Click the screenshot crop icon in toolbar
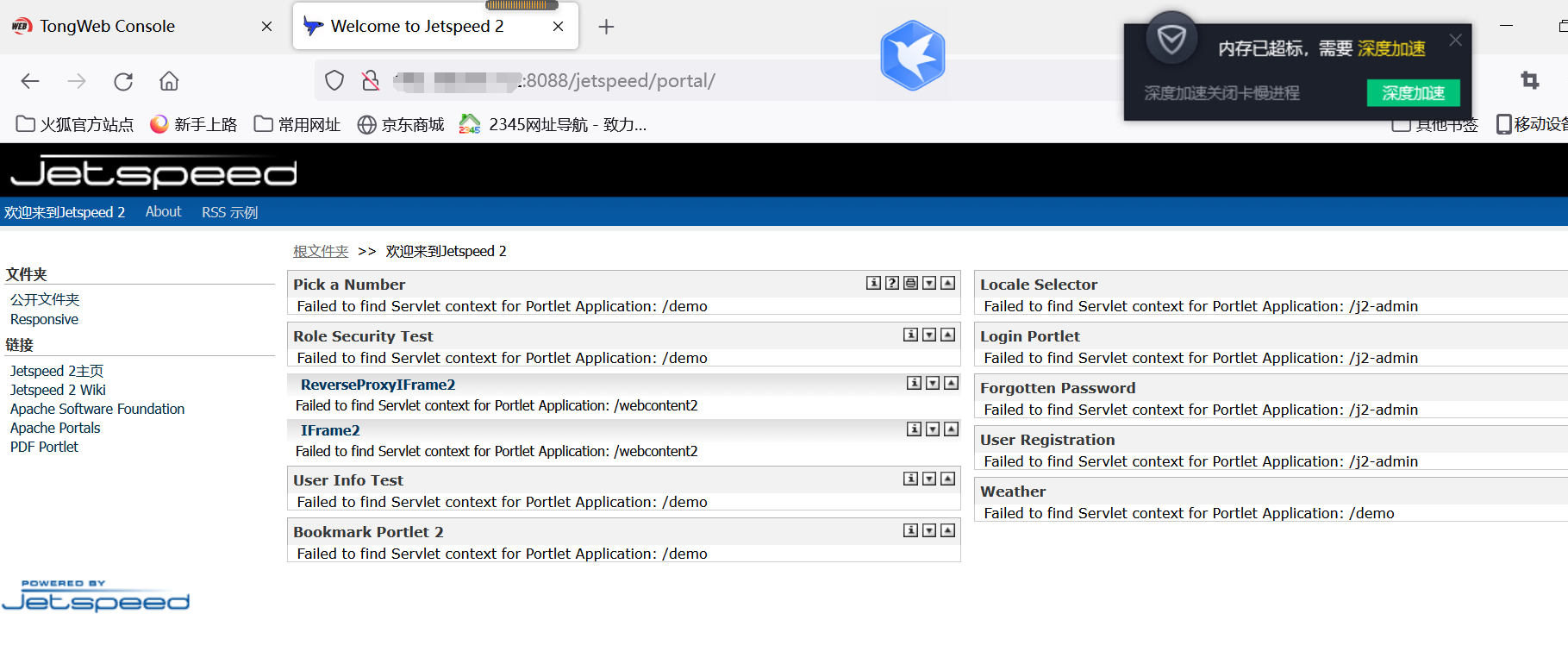This screenshot has width=1568, height=664. 1530,80
